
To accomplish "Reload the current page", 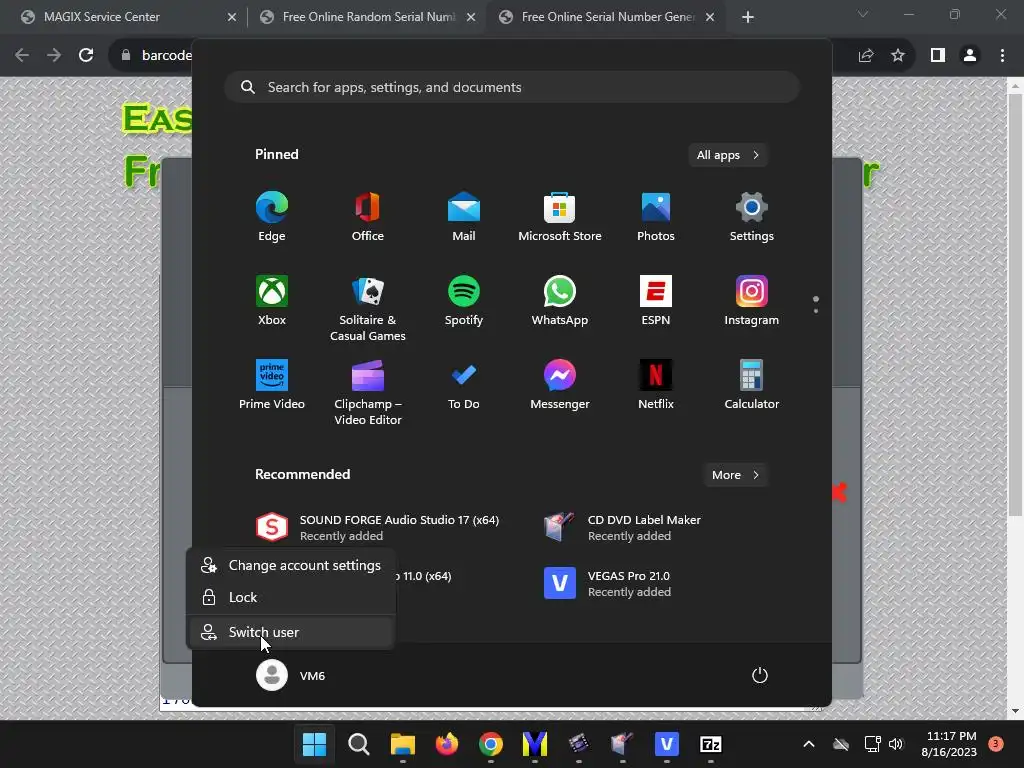I will point(86,56).
